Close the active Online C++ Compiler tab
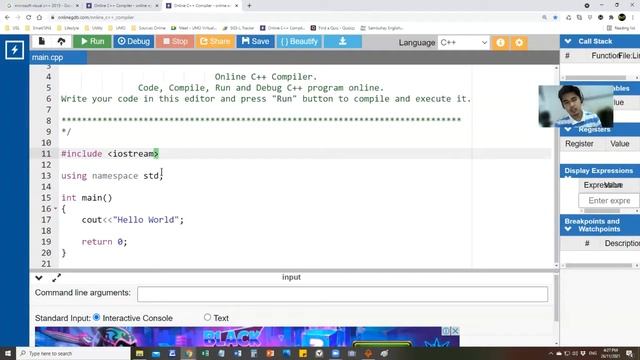This screenshot has height=360, width=640. pos(236,6)
